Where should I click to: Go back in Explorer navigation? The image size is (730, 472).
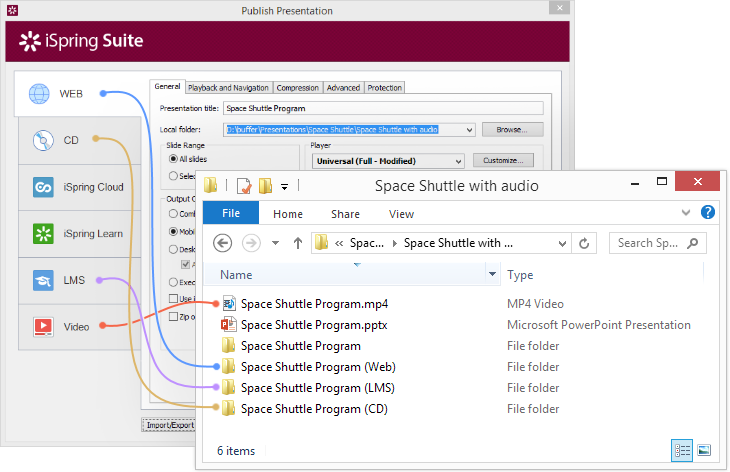tap(223, 243)
